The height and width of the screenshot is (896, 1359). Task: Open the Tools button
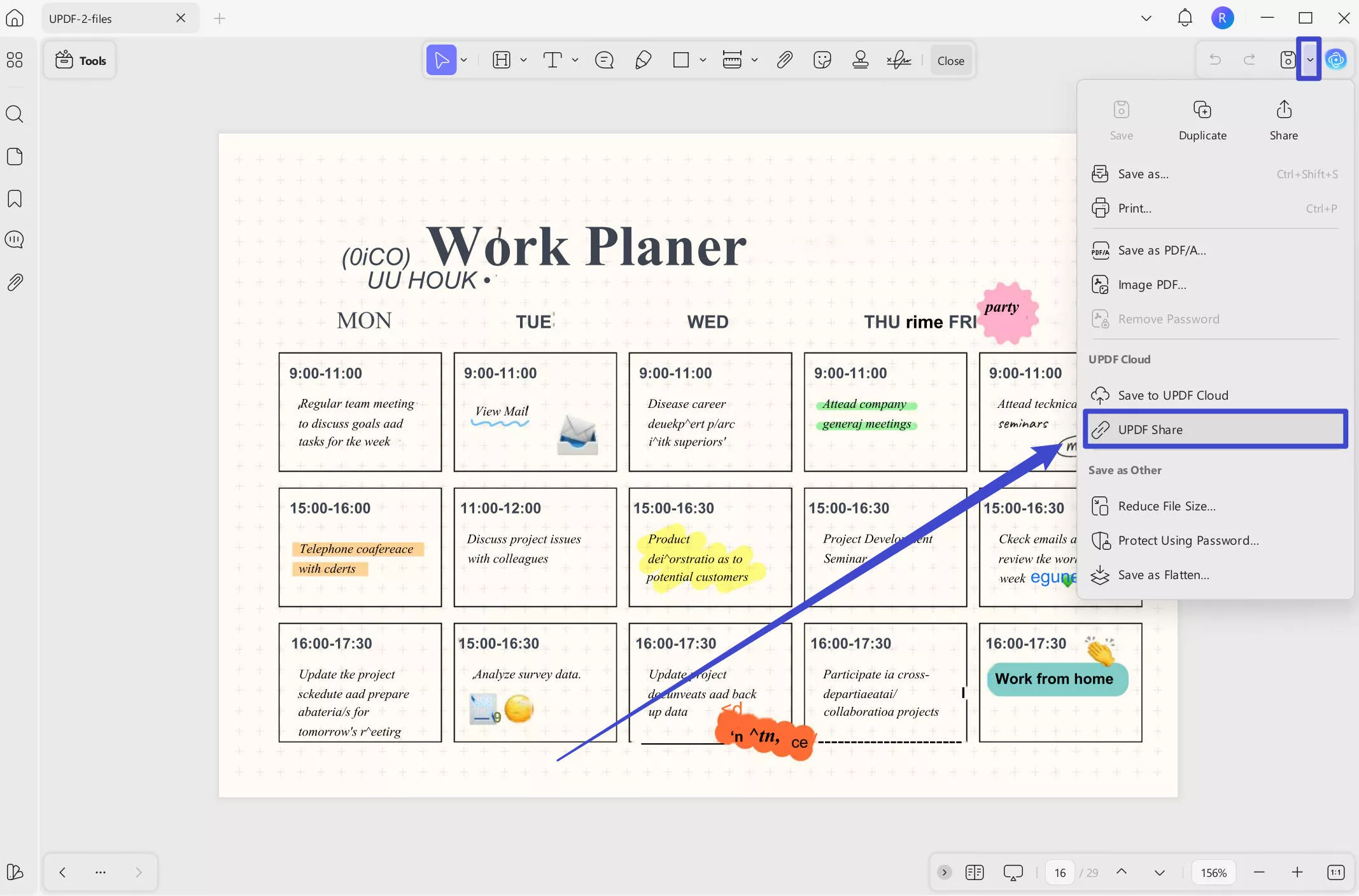(80, 60)
